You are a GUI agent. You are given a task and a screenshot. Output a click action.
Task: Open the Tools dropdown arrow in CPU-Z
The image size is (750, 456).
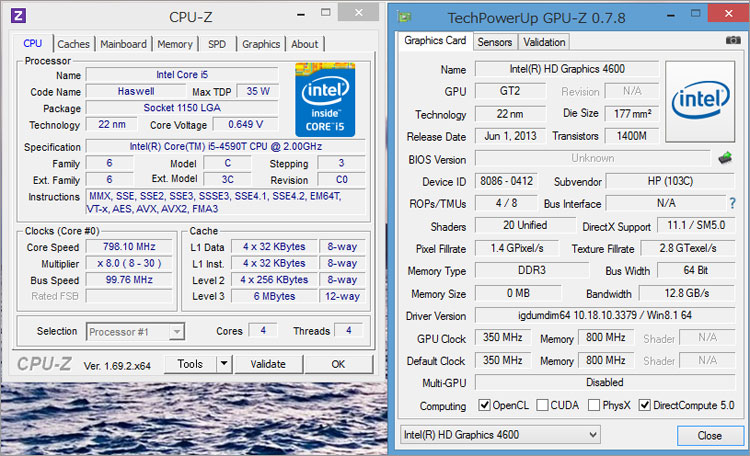click(224, 364)
